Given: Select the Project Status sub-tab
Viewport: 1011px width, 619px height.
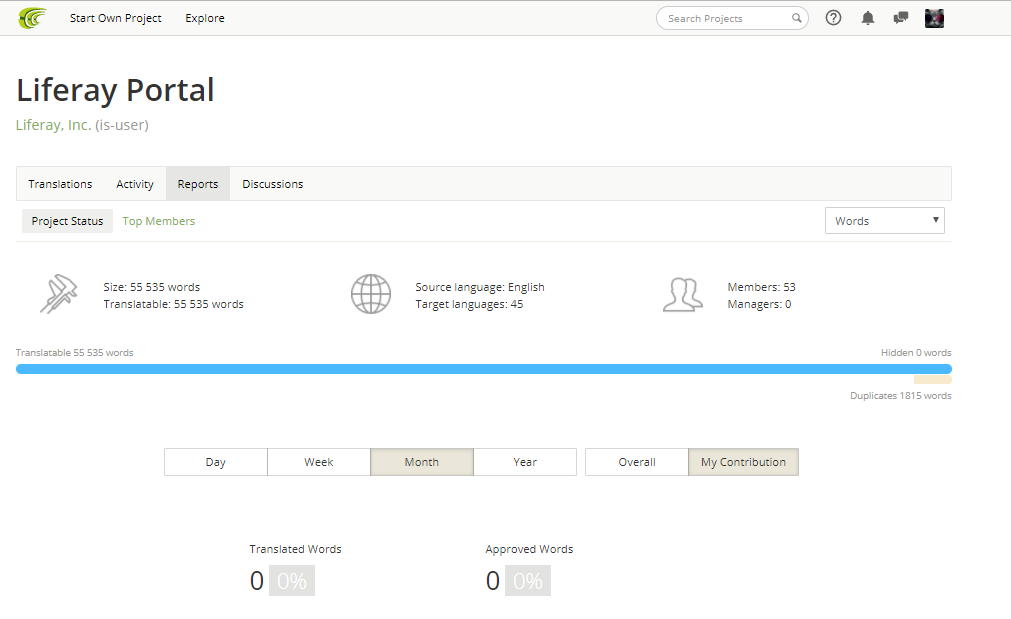Looking at the screenshot, I should click(x=67, y=221).
